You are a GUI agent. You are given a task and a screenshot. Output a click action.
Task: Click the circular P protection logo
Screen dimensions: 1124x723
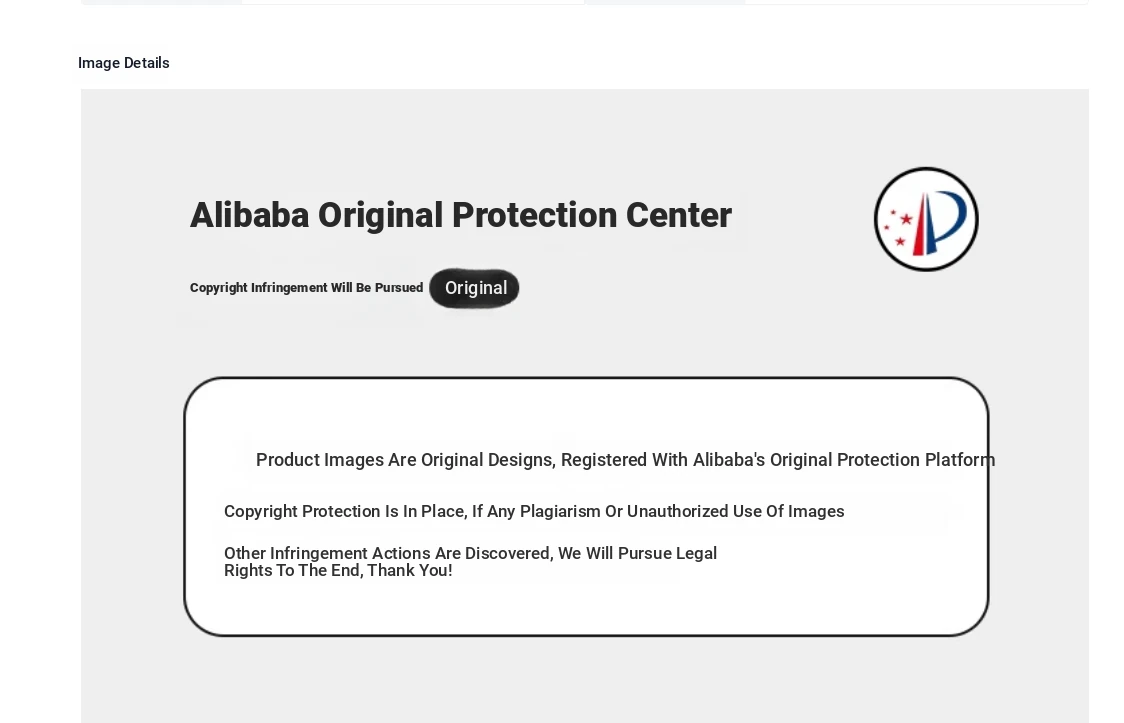click(926, 219)
